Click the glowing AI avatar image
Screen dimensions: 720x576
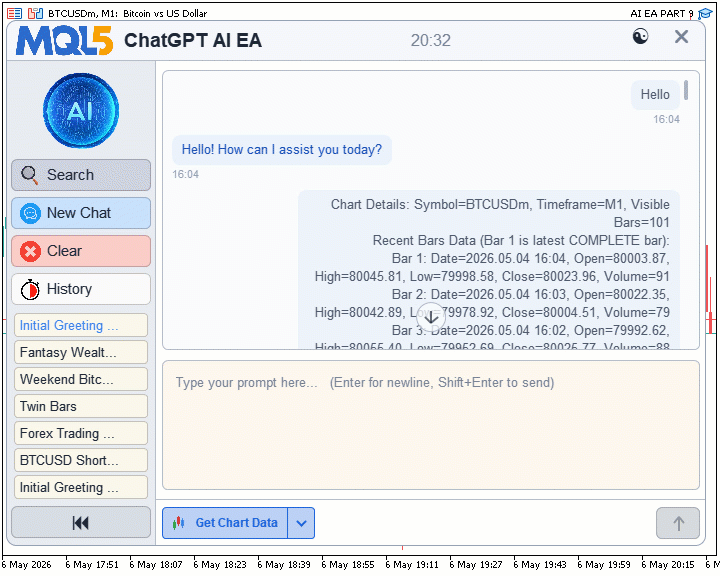click(81, 110)
